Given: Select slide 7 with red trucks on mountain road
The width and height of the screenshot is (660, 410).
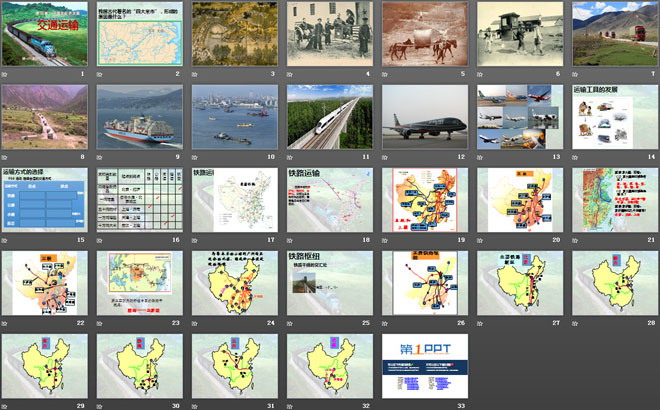Looking at the screenshot, I should [x=615, y=34].
